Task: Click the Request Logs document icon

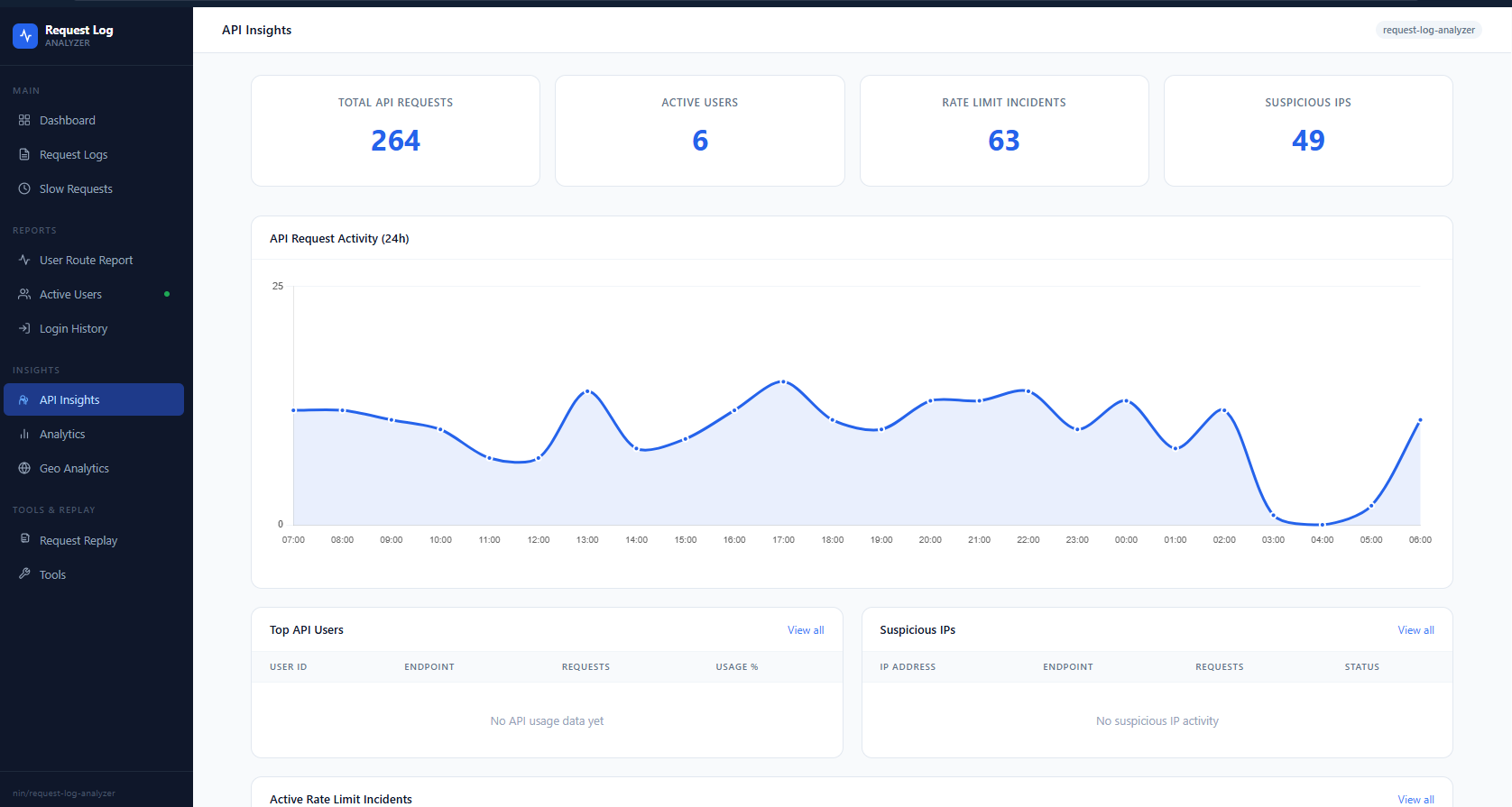Action: [24, 154]
